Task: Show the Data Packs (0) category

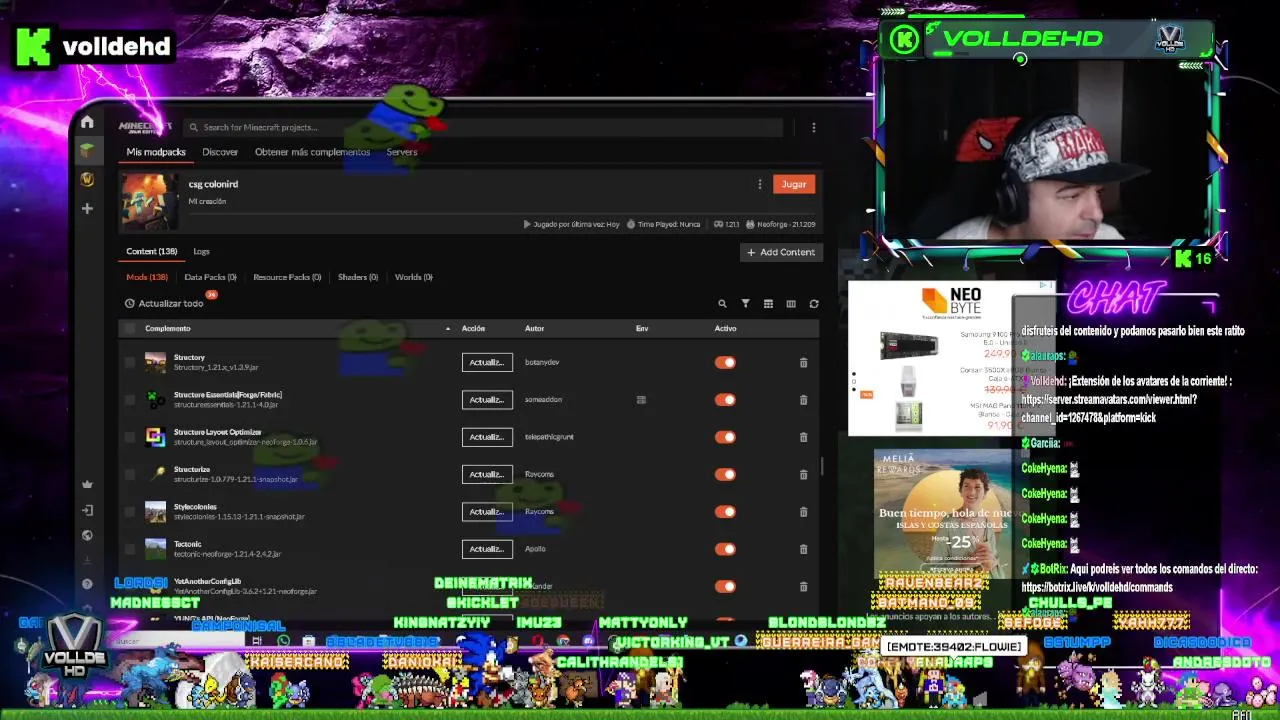Action: pos(210,277)
